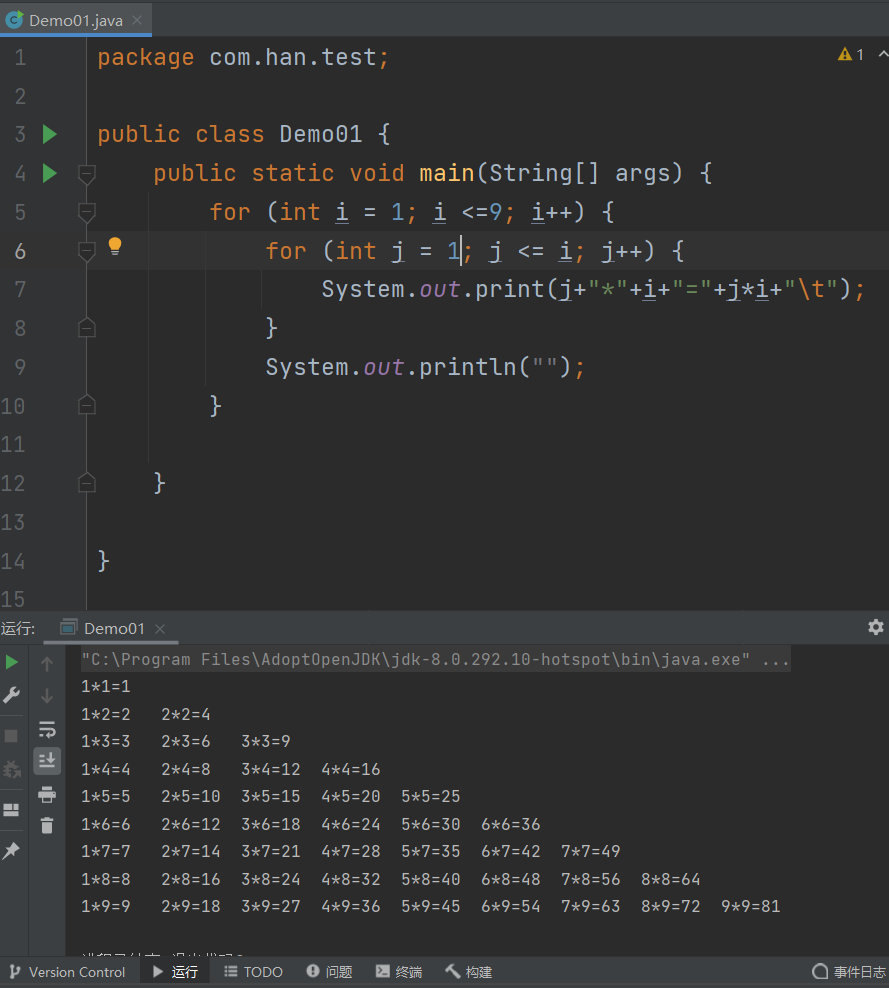Open the Version Control tool window
This screenshot has height=988, width=889.
coord(68,972)
